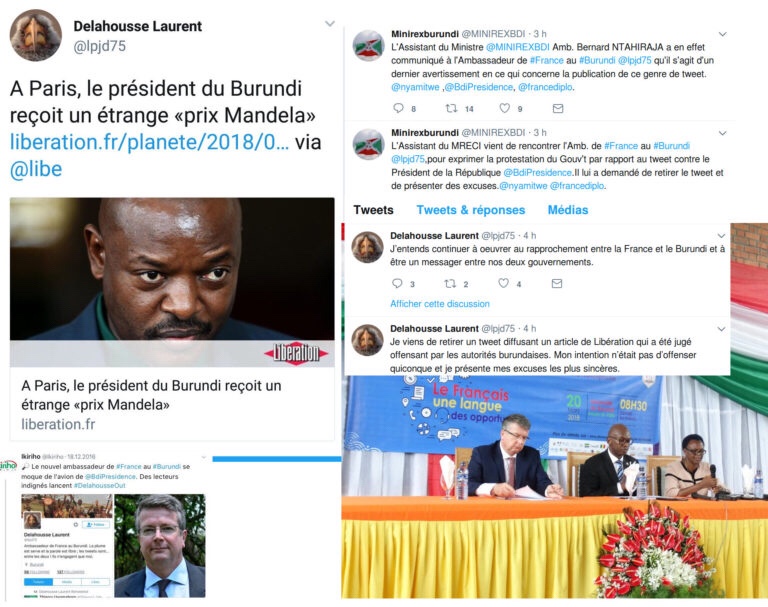The image size is (768, 607).
Task: Share 'J'entends continuer' tweet via message icon
Action: click(557, 284)
